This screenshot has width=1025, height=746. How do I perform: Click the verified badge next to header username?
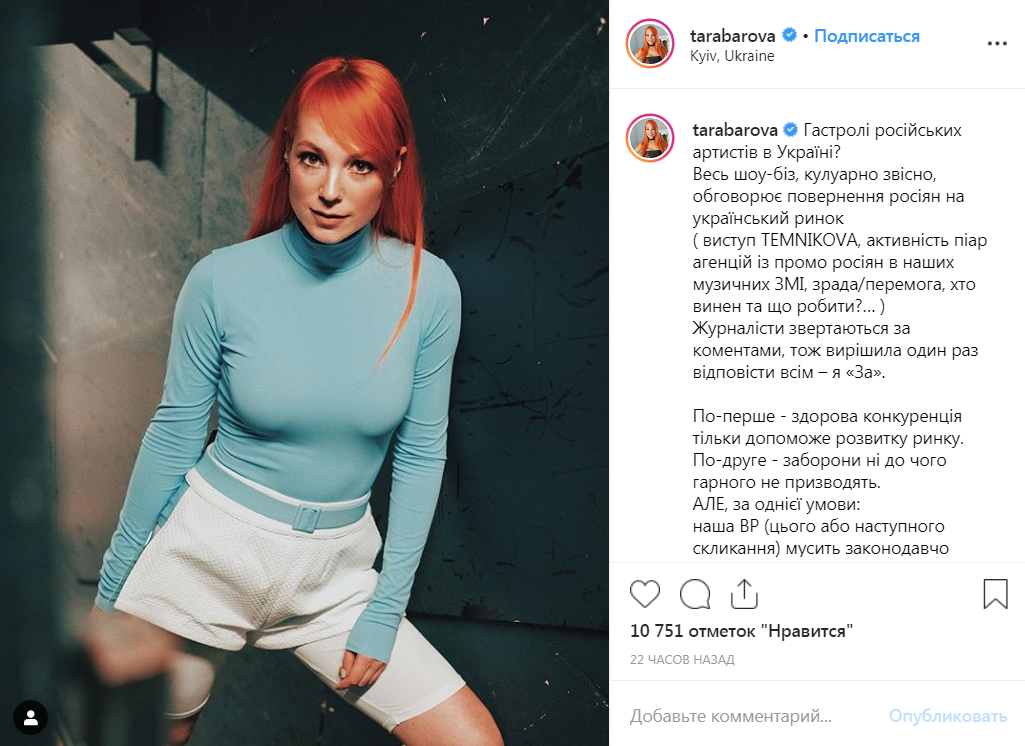[790, 35]
